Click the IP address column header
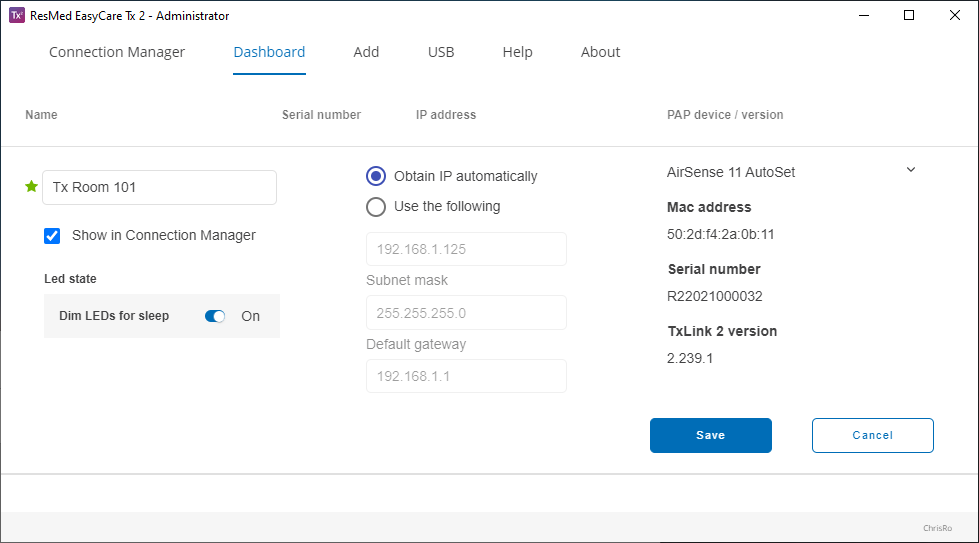Viewport: 979px width, 543px height. pos(446,115)
